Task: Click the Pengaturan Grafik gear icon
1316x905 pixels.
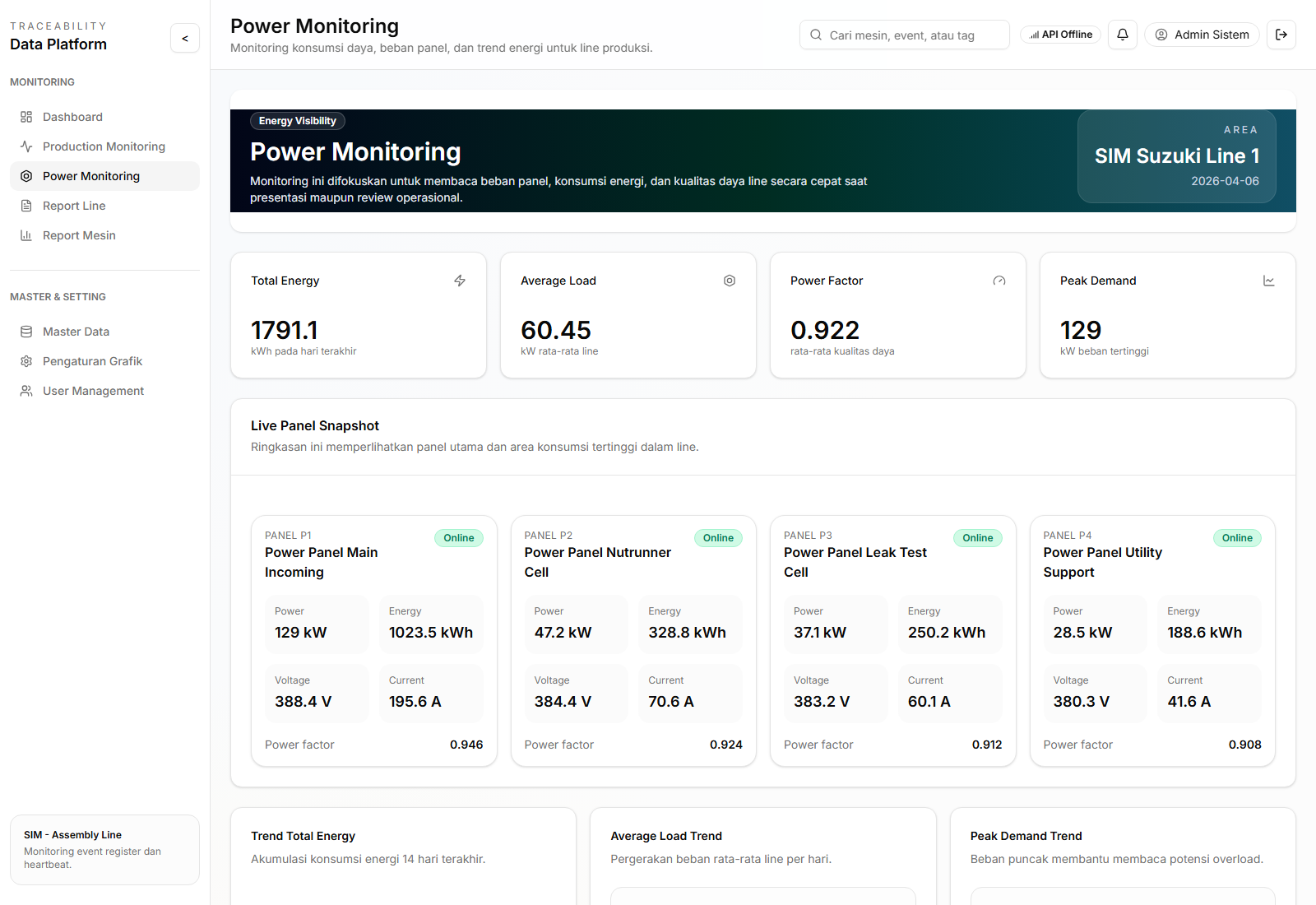Action: click(26, 361)
